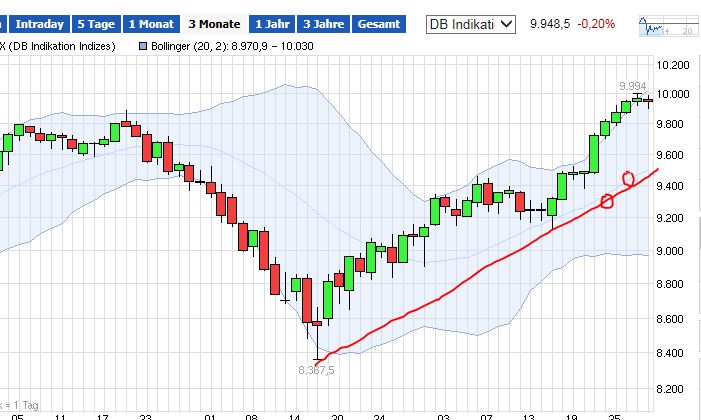The height and width of the screenshot is (420, 701).
Task: Select the 1 Monat tab
Action: [151, 24]
